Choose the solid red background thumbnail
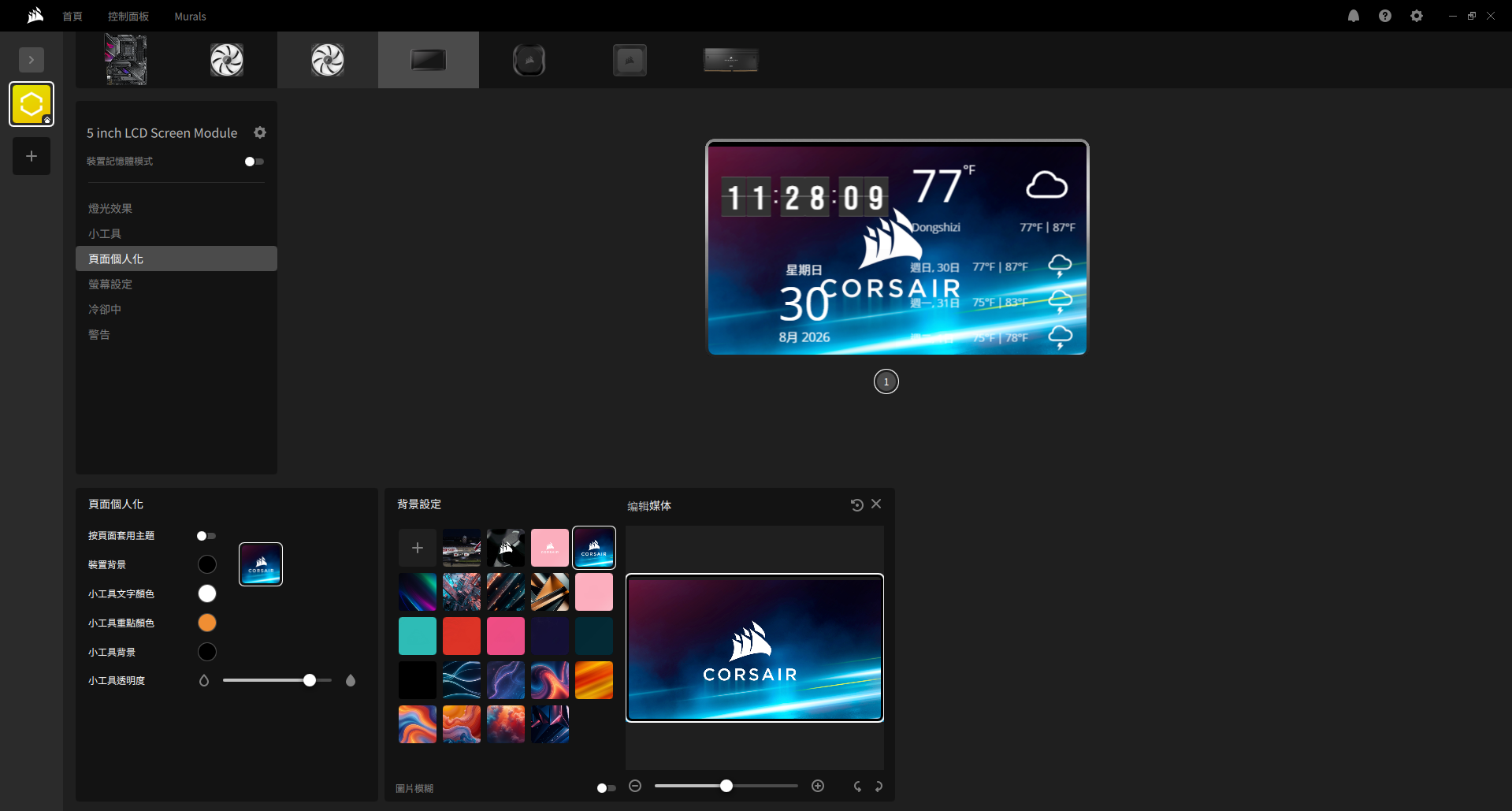Screen dimensions: 1512x811 462,636
